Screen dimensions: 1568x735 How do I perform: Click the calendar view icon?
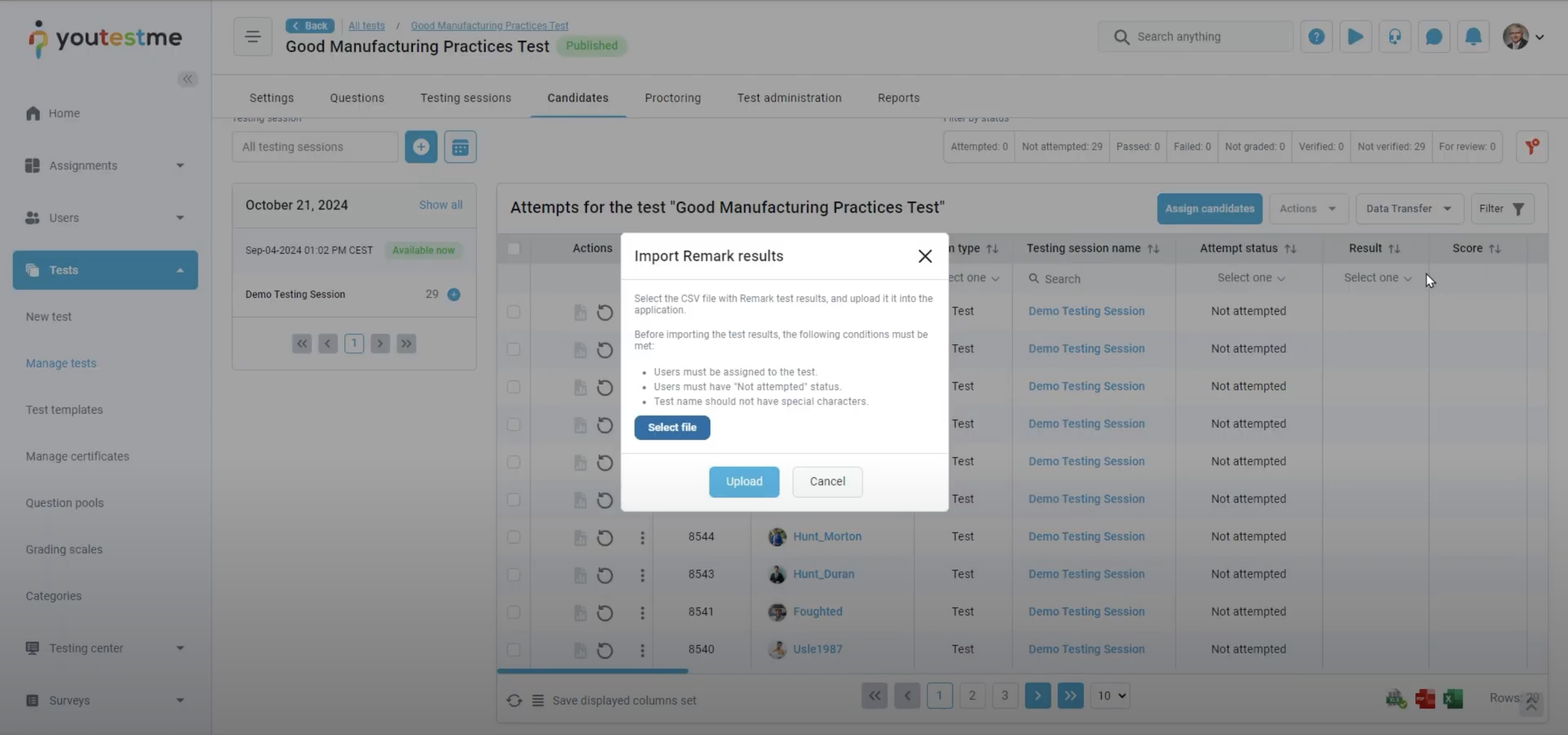(x=460, y=147)
